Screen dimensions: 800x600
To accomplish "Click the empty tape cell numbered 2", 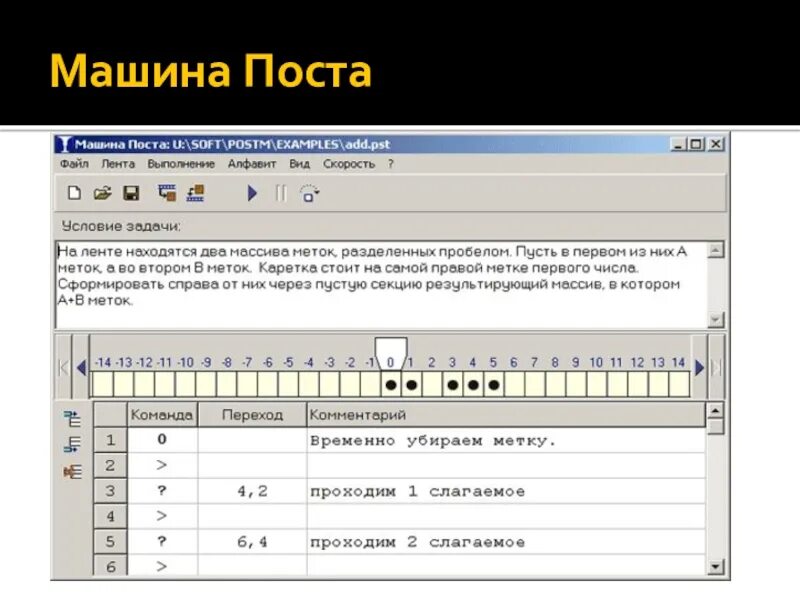I will [432, 385].
